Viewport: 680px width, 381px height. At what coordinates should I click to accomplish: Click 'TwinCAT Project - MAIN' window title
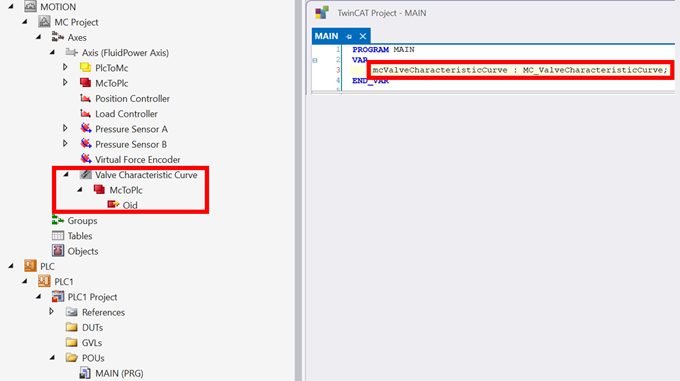[x=382, y=13]
